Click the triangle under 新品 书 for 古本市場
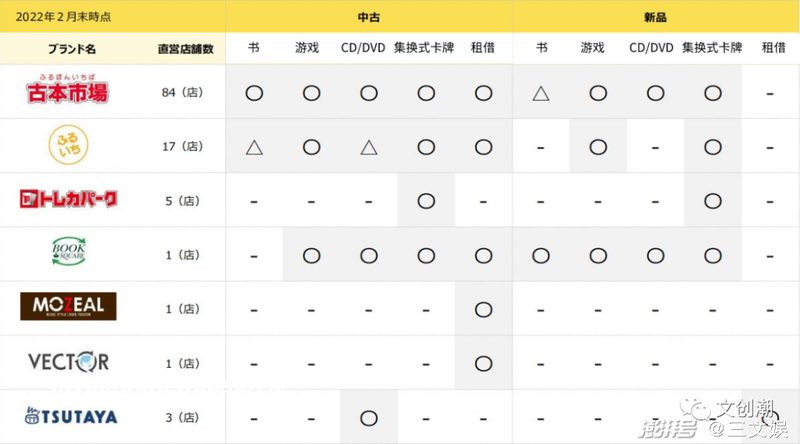Screen dimensions: 800x444 (x=541, y=93)
